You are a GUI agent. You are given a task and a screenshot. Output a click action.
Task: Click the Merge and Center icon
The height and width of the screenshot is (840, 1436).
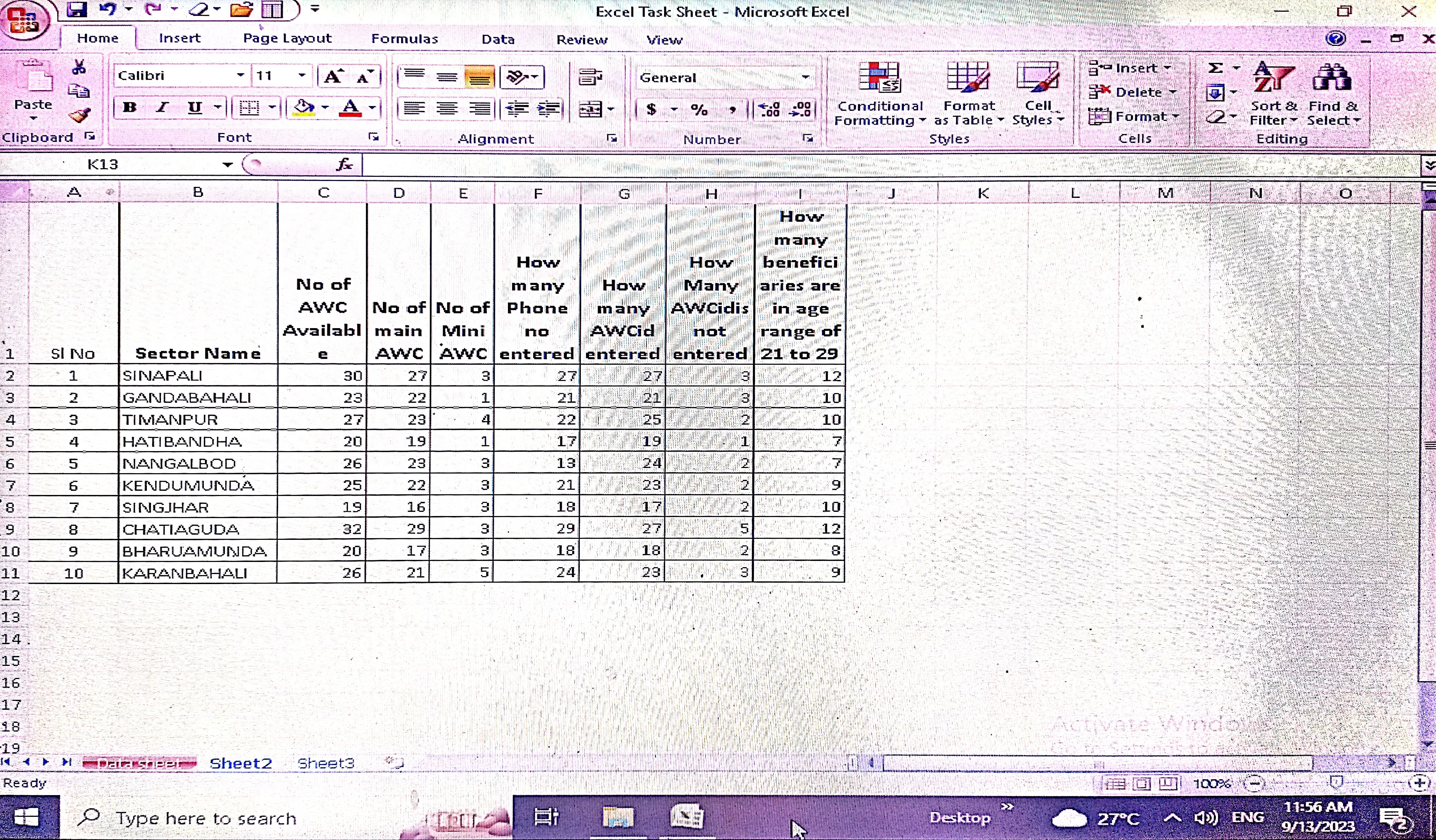tap(591, 109)
